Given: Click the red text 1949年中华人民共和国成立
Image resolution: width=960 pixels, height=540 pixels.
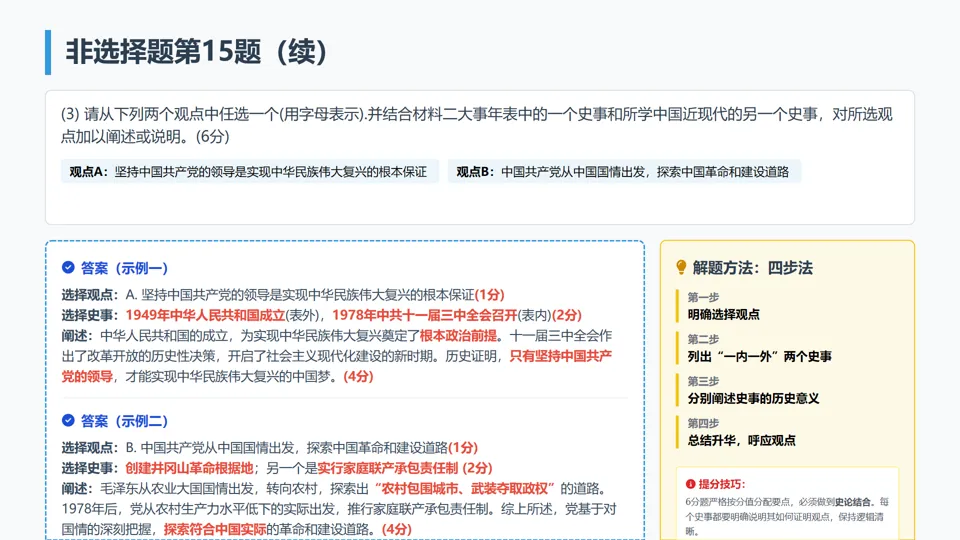Looking at the screenshot, I should pos(205,315).
